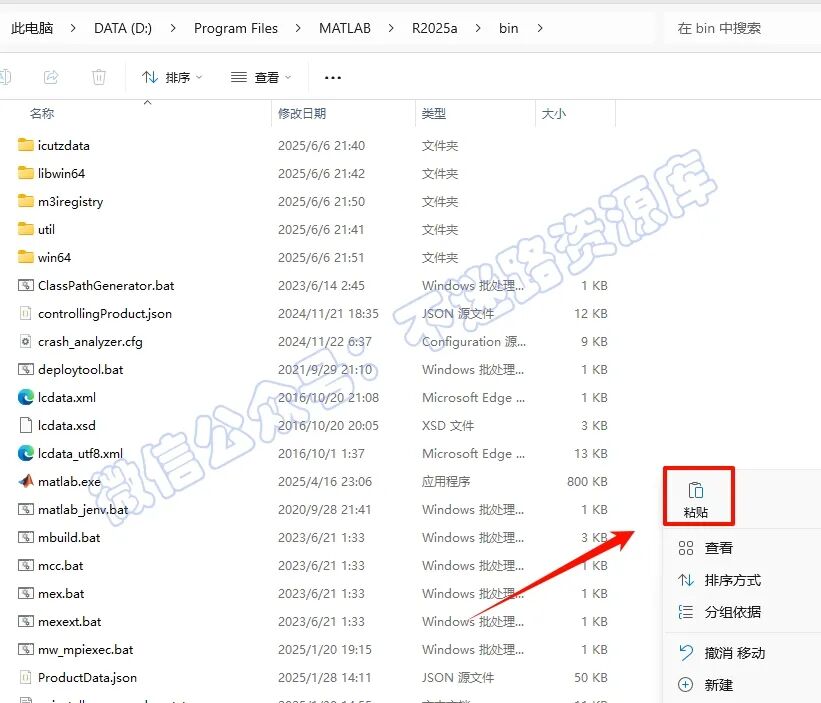This screenshot has width=821, height=703.
Task: Click the mbuild.bat file icon
Action: pos(26,537)
